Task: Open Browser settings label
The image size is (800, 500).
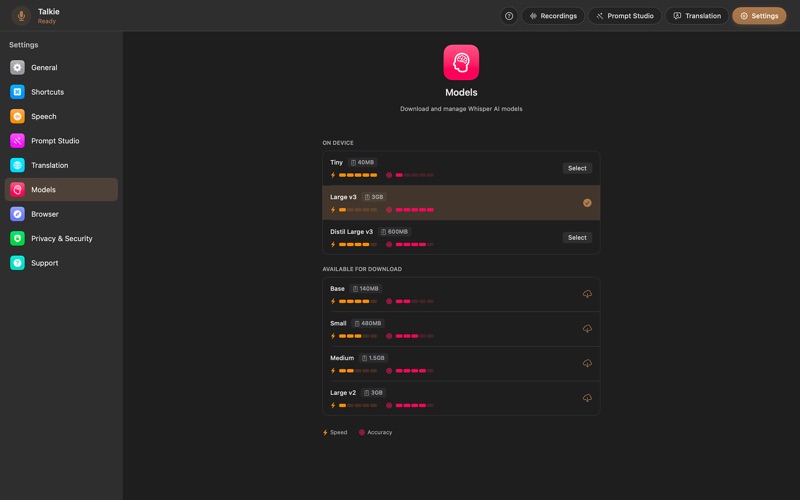Action: tap(45, 214)
